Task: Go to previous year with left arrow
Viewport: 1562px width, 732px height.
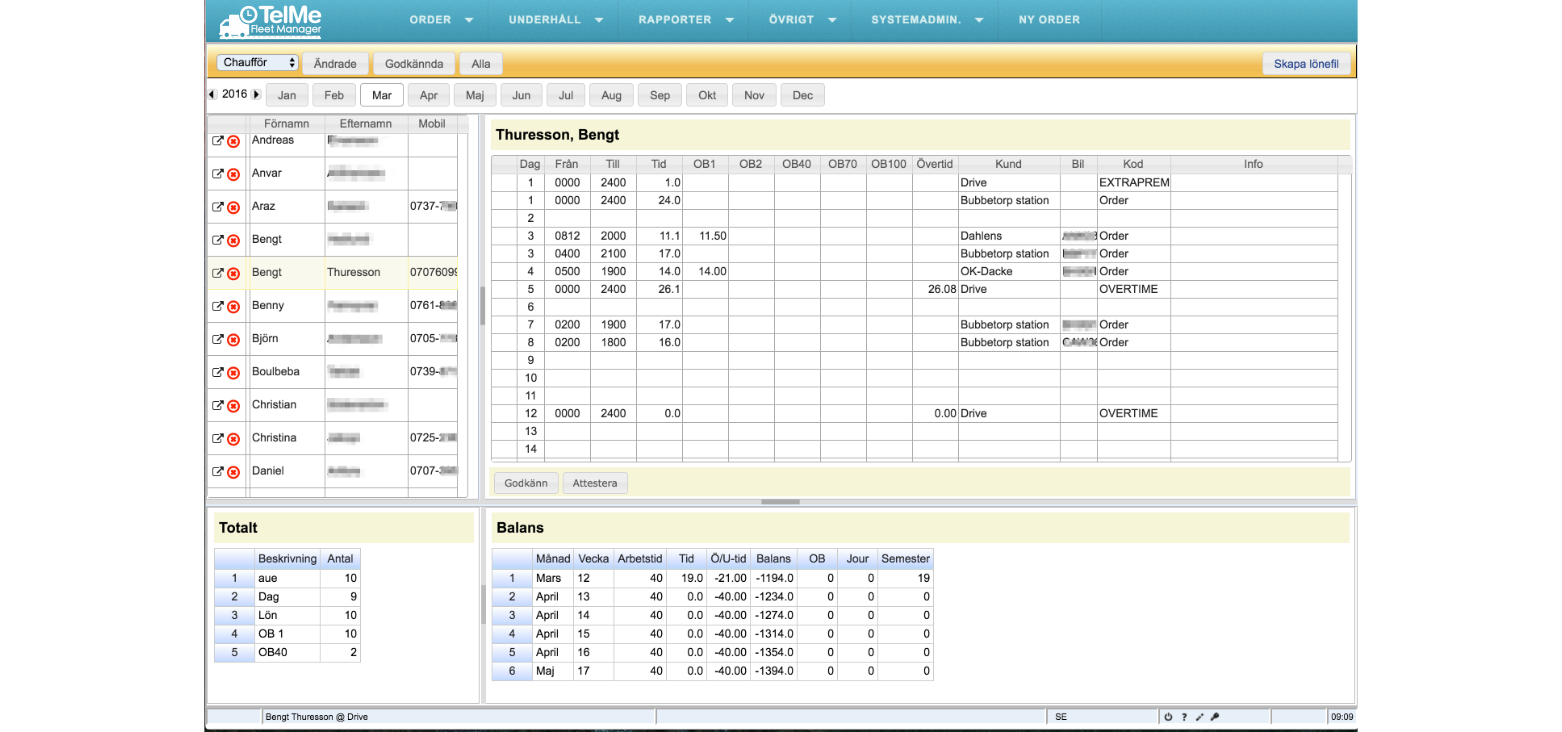Action: (x=212, y=95)
